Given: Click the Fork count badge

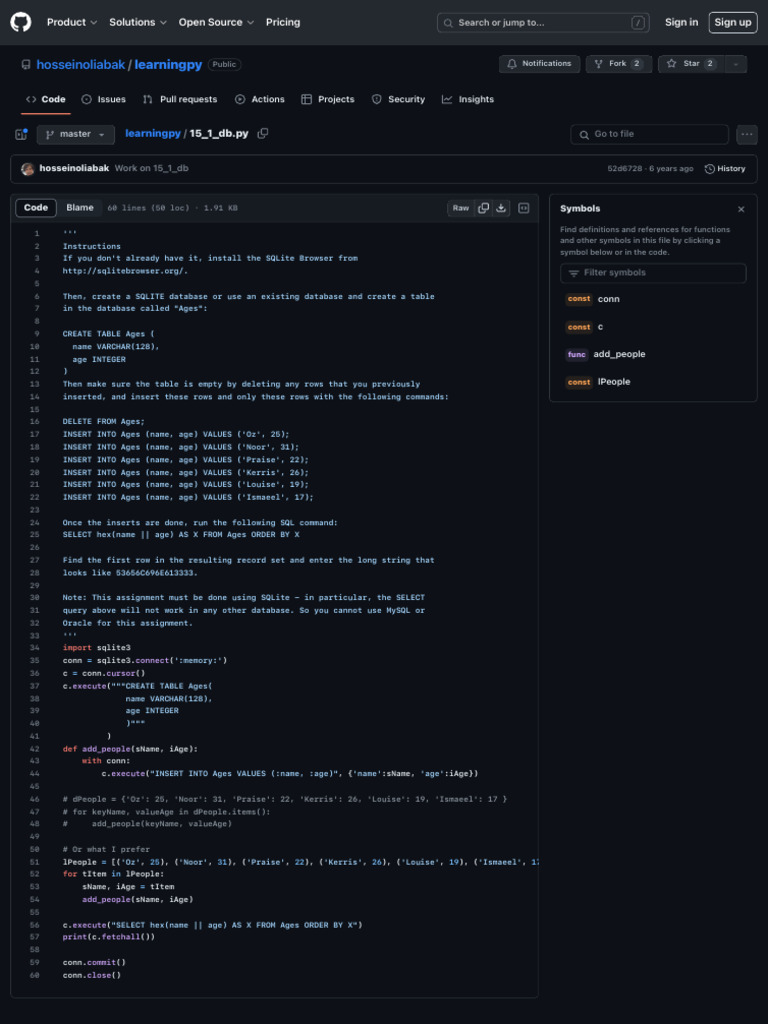Looking at the screenshot, I should (637, 64).
